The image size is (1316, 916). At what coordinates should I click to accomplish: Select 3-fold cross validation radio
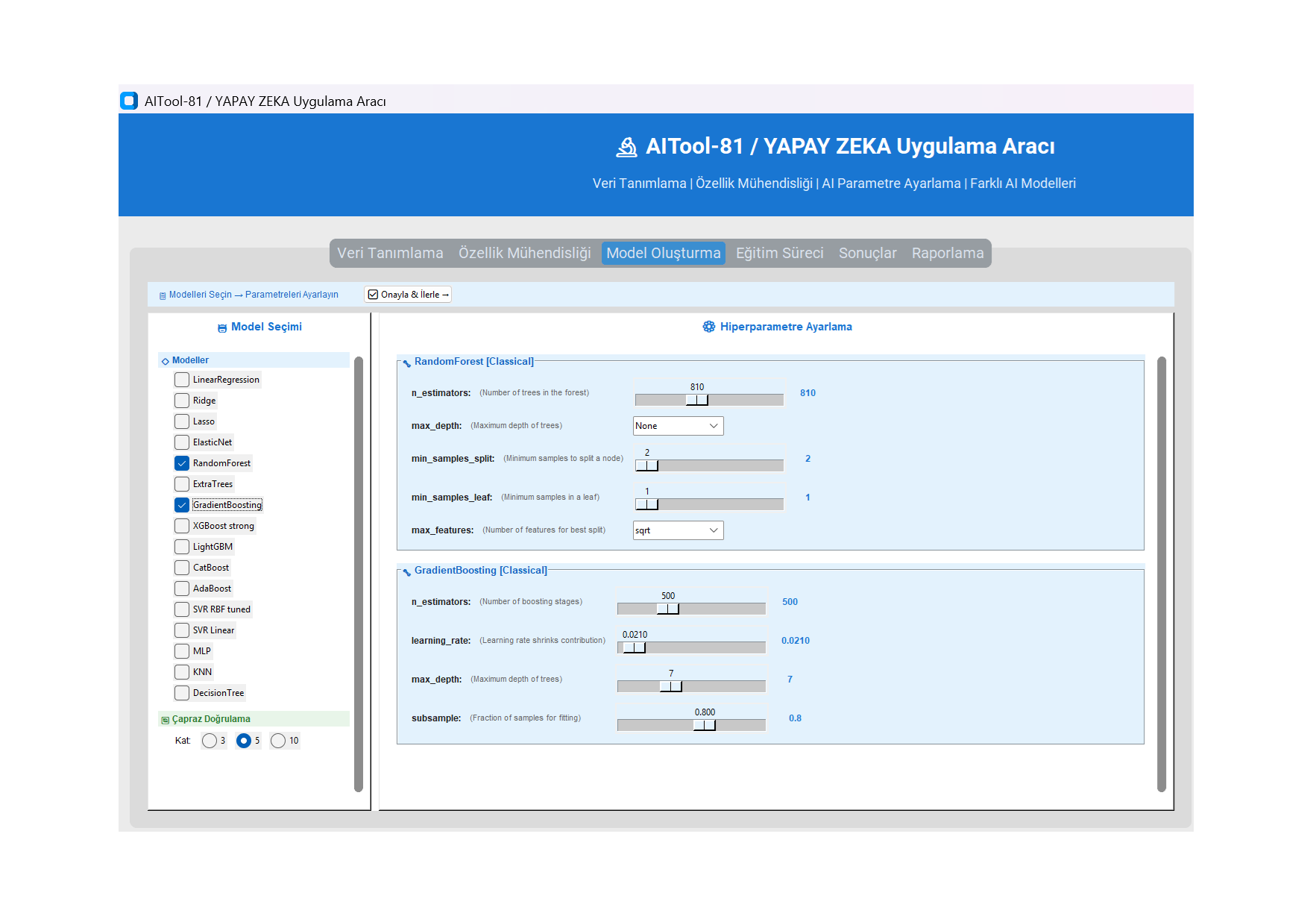point(210,741)
